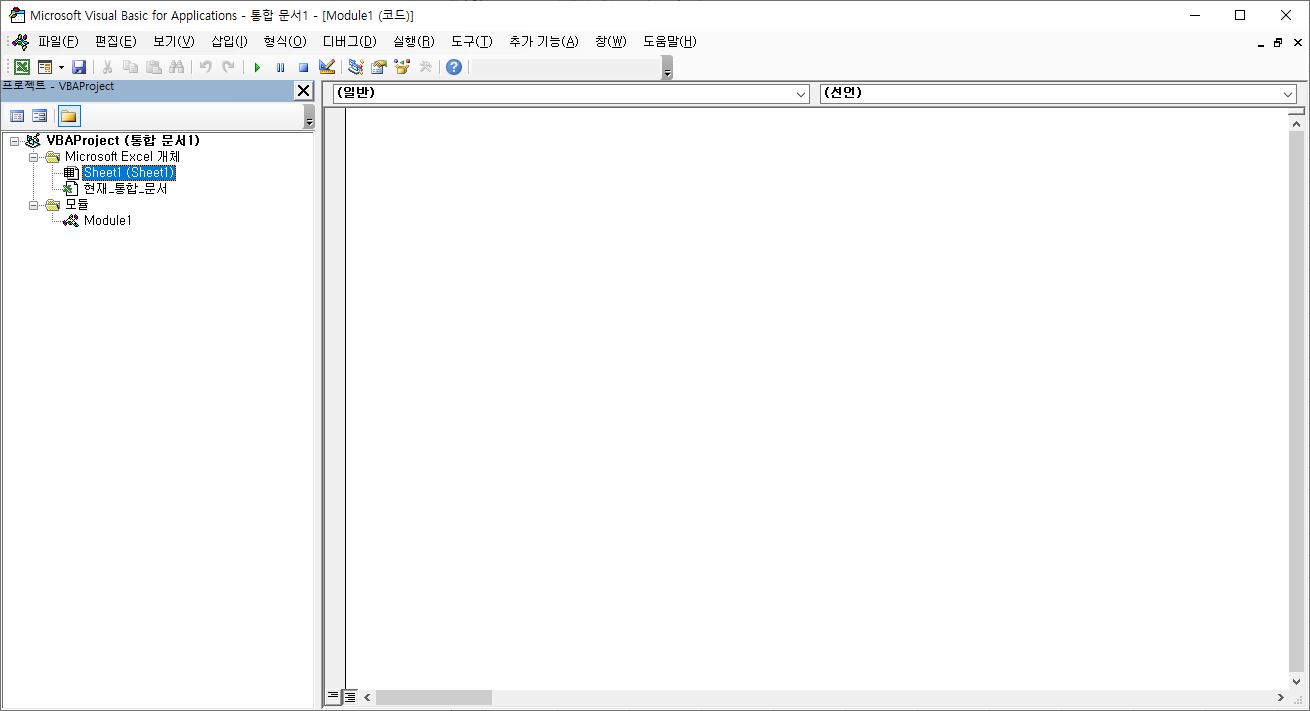Click the code window scroll right arrow

coord(1281,697)
